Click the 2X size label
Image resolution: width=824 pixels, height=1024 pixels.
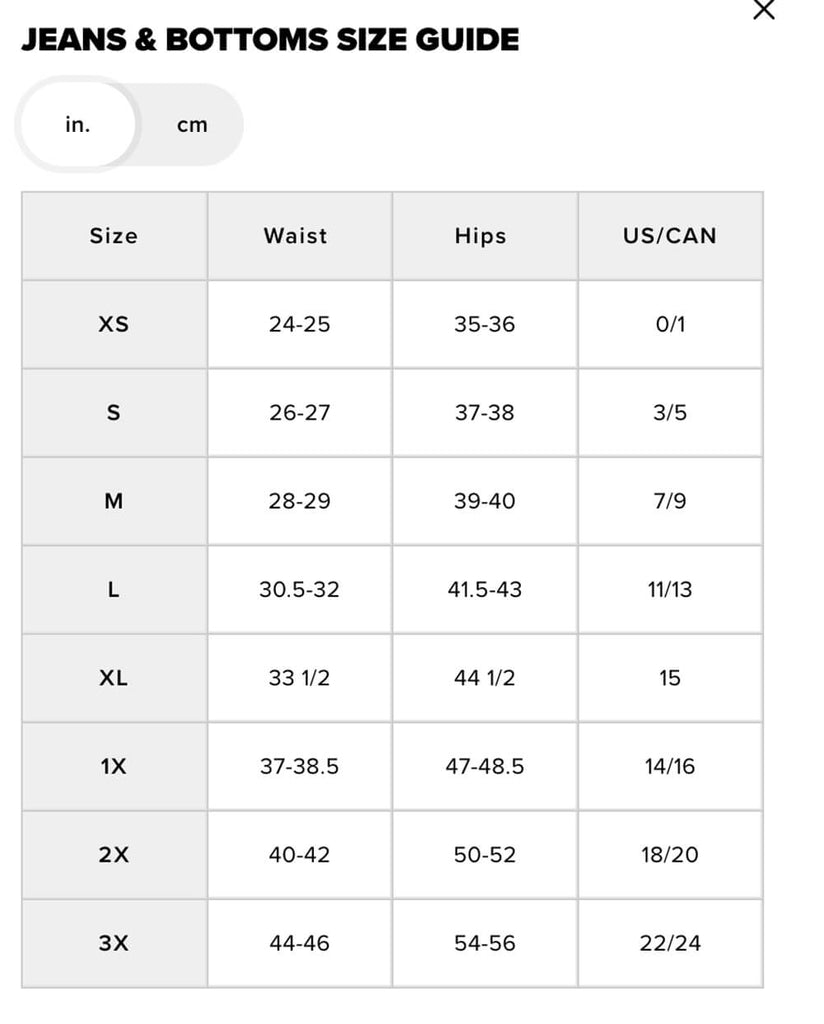(x=113, y=855)
